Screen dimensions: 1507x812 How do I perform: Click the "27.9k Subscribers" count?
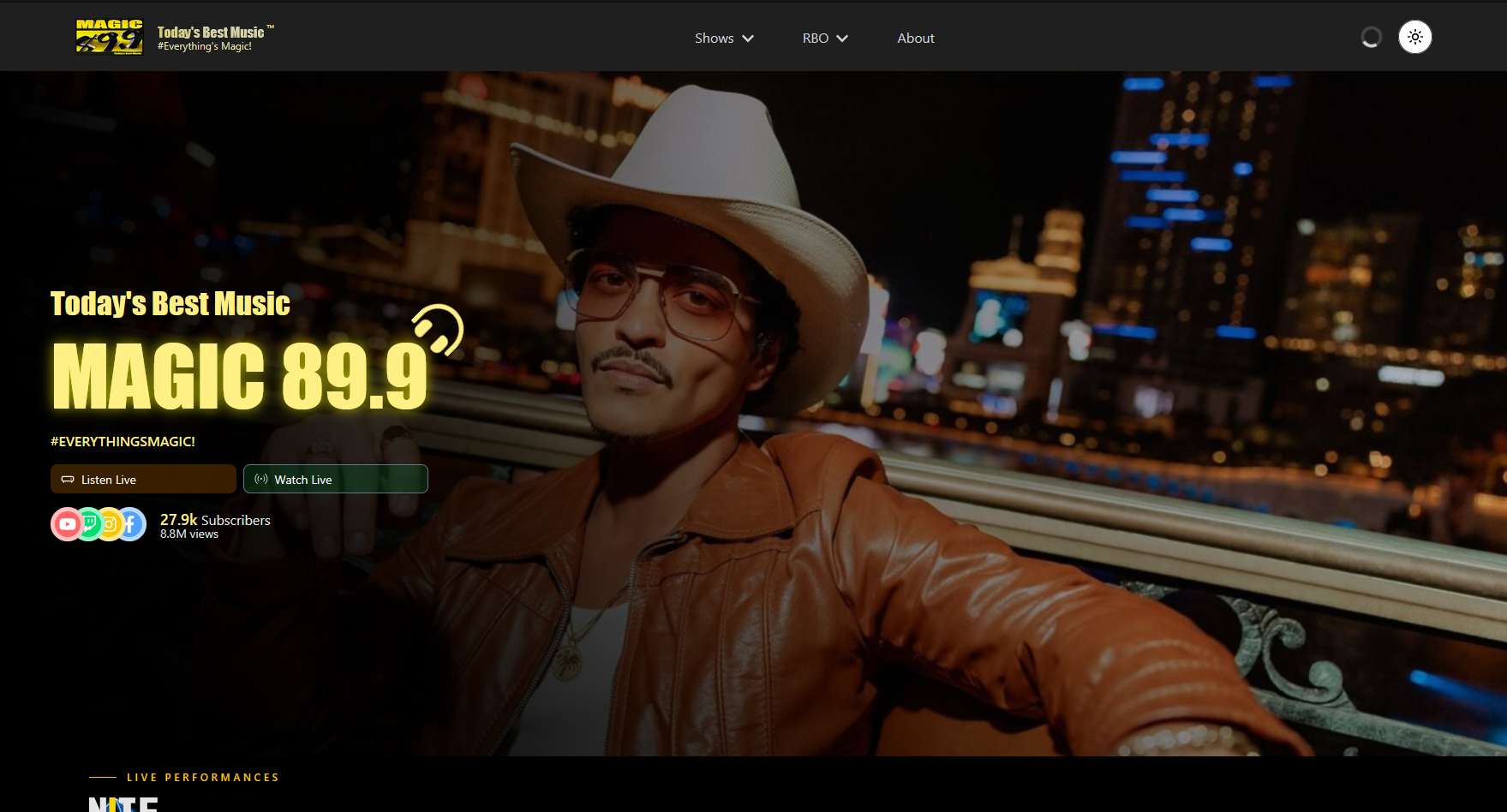[x=215, y=520]
